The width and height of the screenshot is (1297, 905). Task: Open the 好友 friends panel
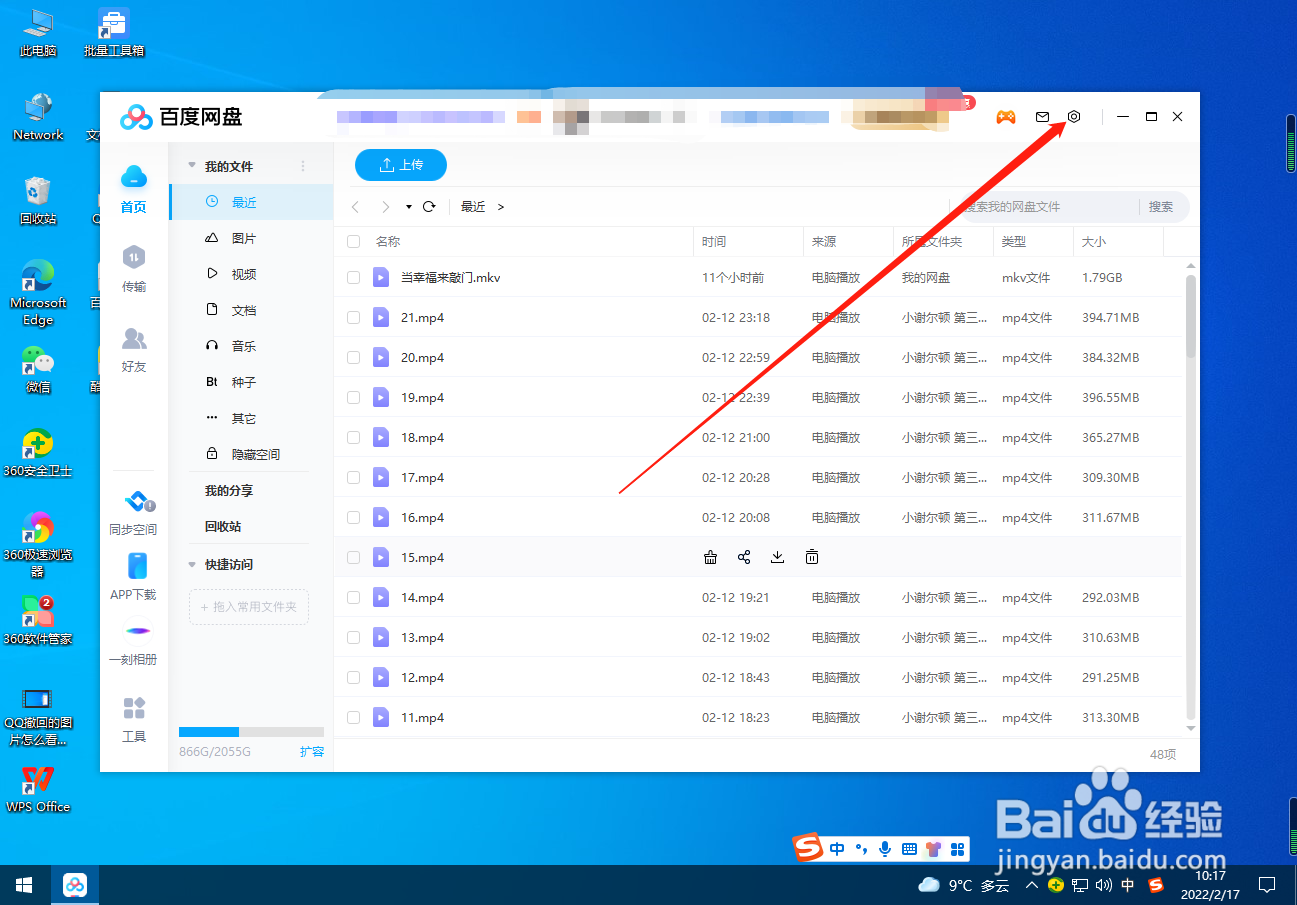coord(133,347)
